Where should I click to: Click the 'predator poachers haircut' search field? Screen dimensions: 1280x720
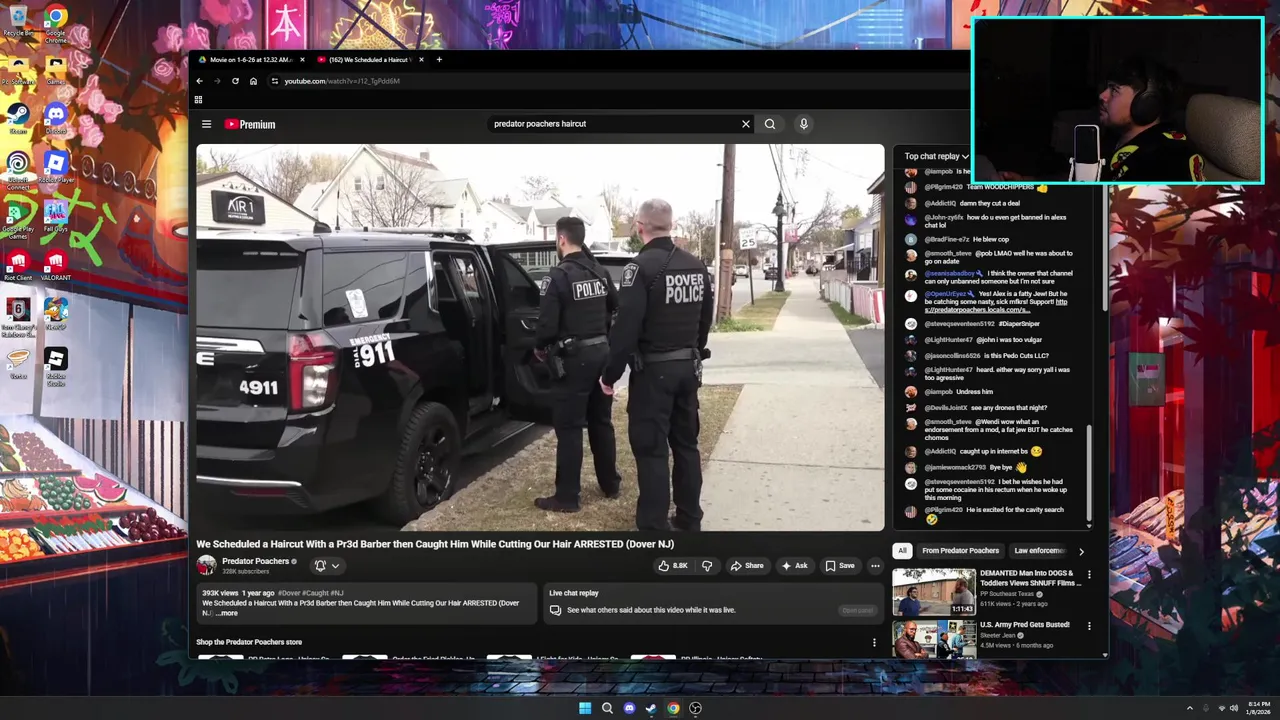[612, 124]
